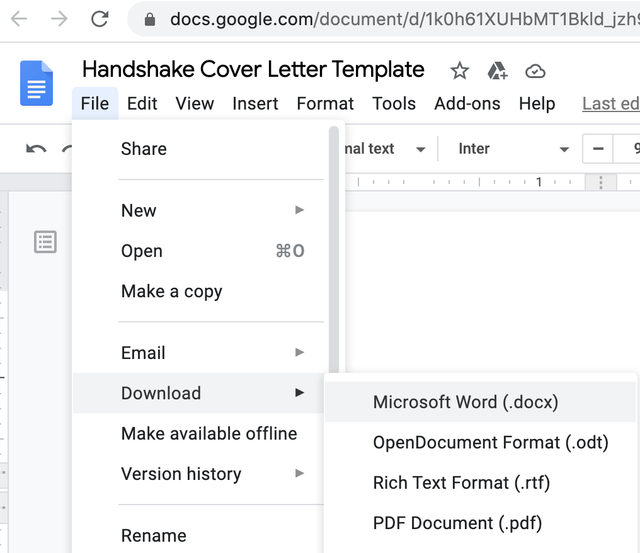Click the Google Docs home icon
The image size is (640, 553).
[36, 83]
